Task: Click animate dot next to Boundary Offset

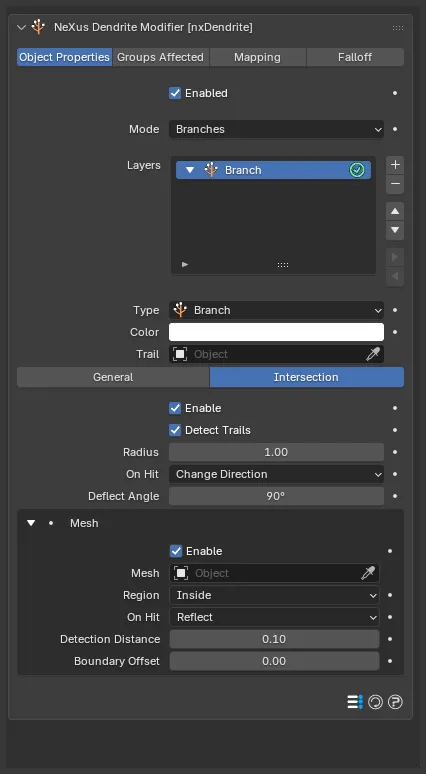Action: [x=390, y=661]
